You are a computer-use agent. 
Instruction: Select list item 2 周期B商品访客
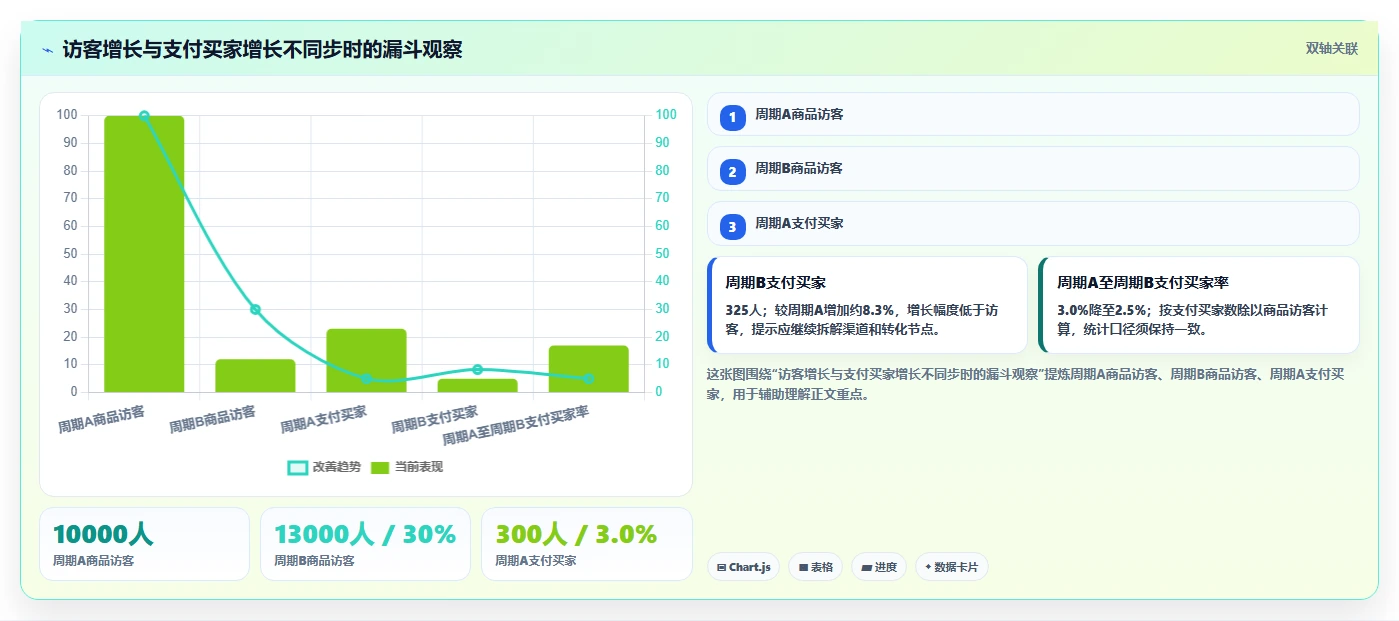[x=1033, y=169]
